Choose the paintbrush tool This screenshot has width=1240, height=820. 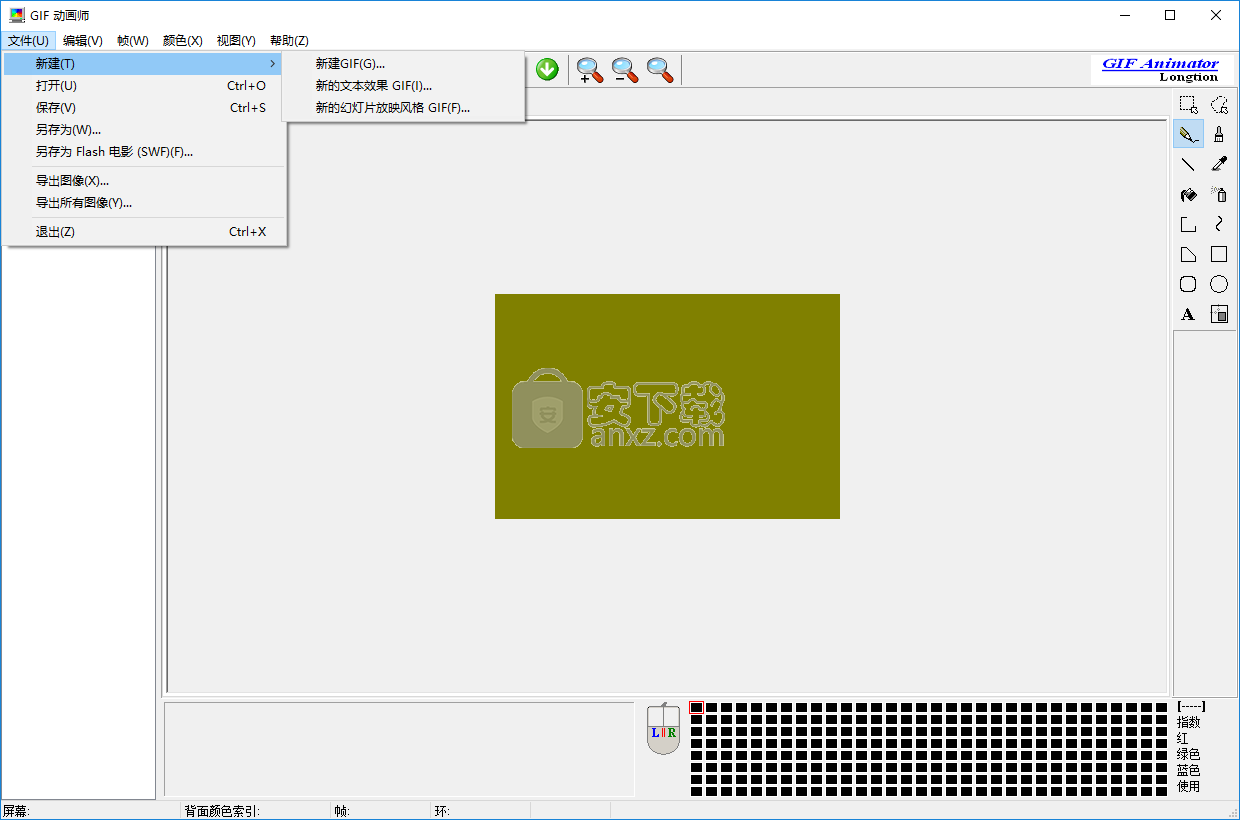[x=1219, y=134]
